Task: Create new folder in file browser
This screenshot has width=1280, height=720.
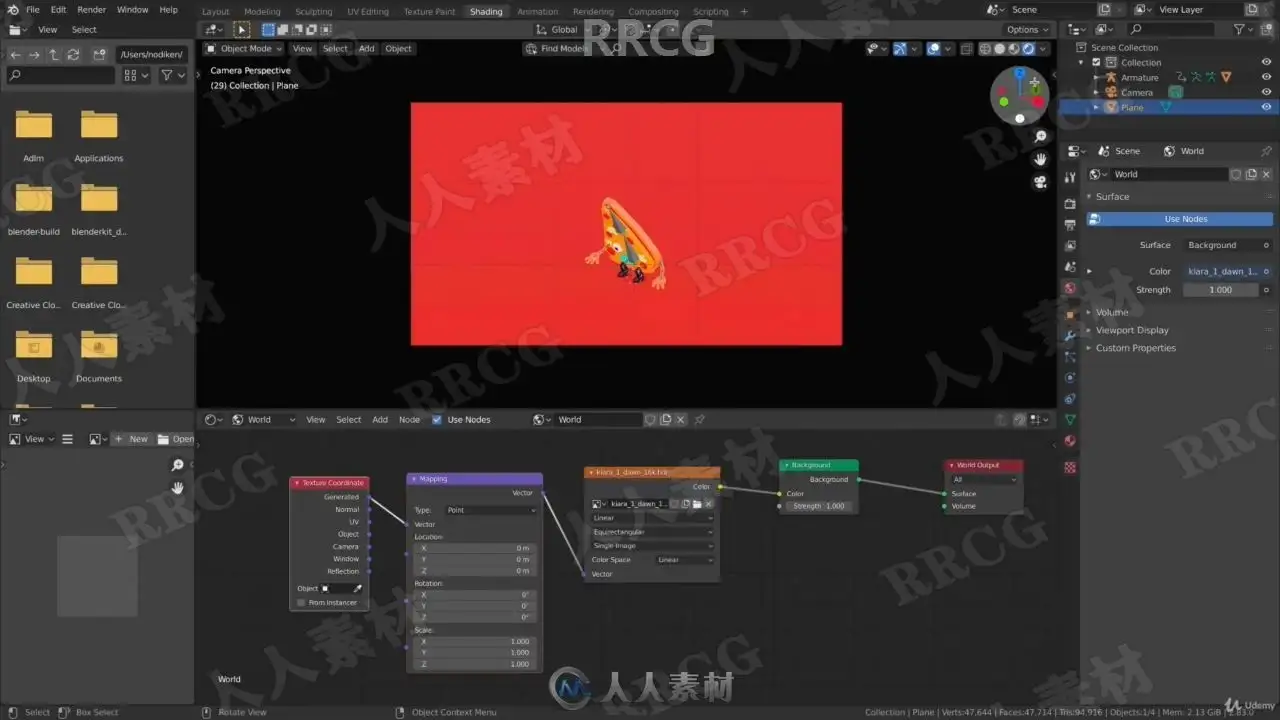Action: 98,55
